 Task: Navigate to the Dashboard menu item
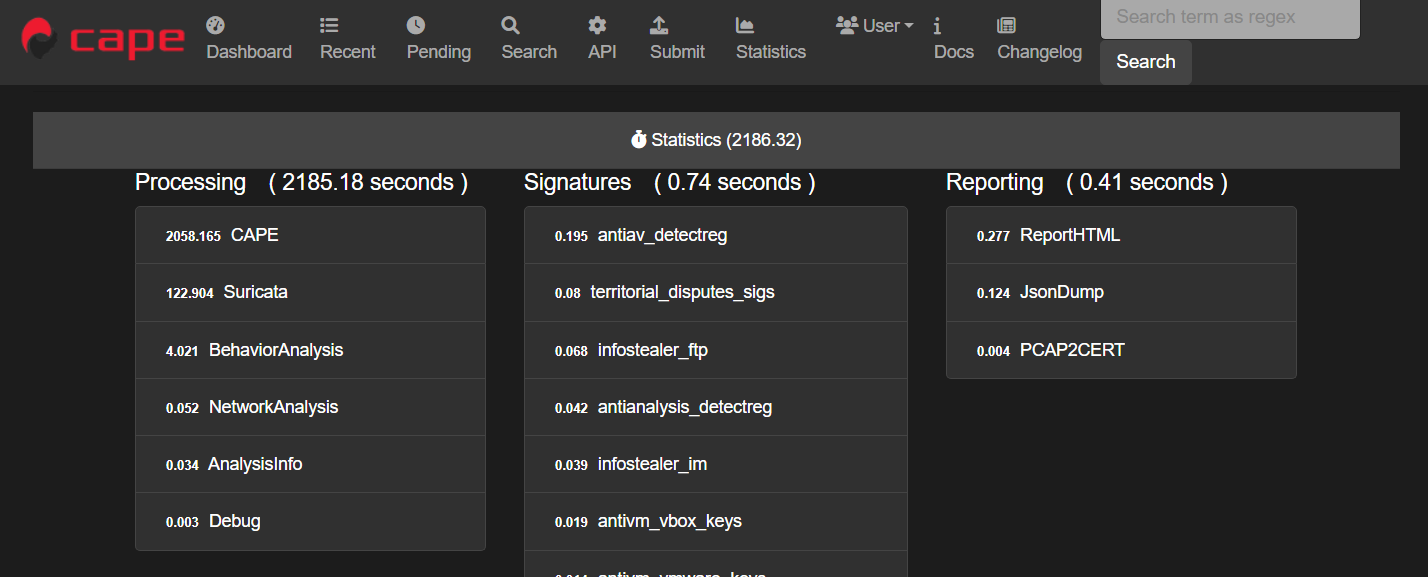tap(249, 51)
